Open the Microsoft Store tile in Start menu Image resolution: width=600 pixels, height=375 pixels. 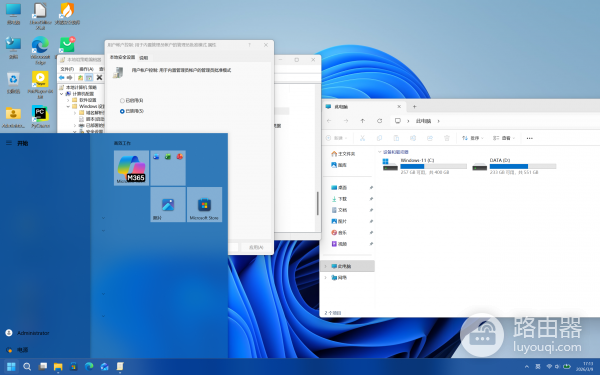pos(204,204)
